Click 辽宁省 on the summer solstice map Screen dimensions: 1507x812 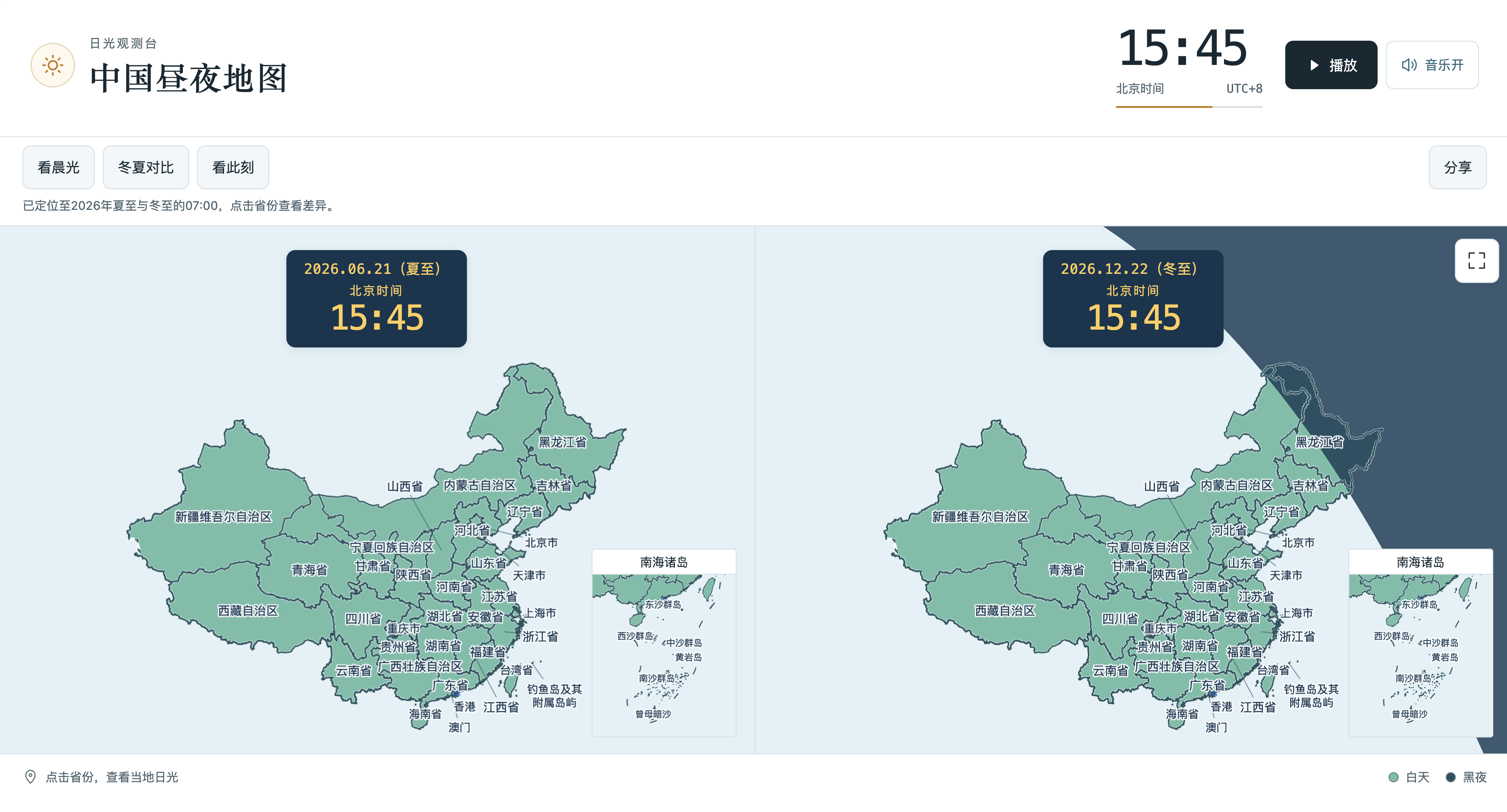click(524, 512)
